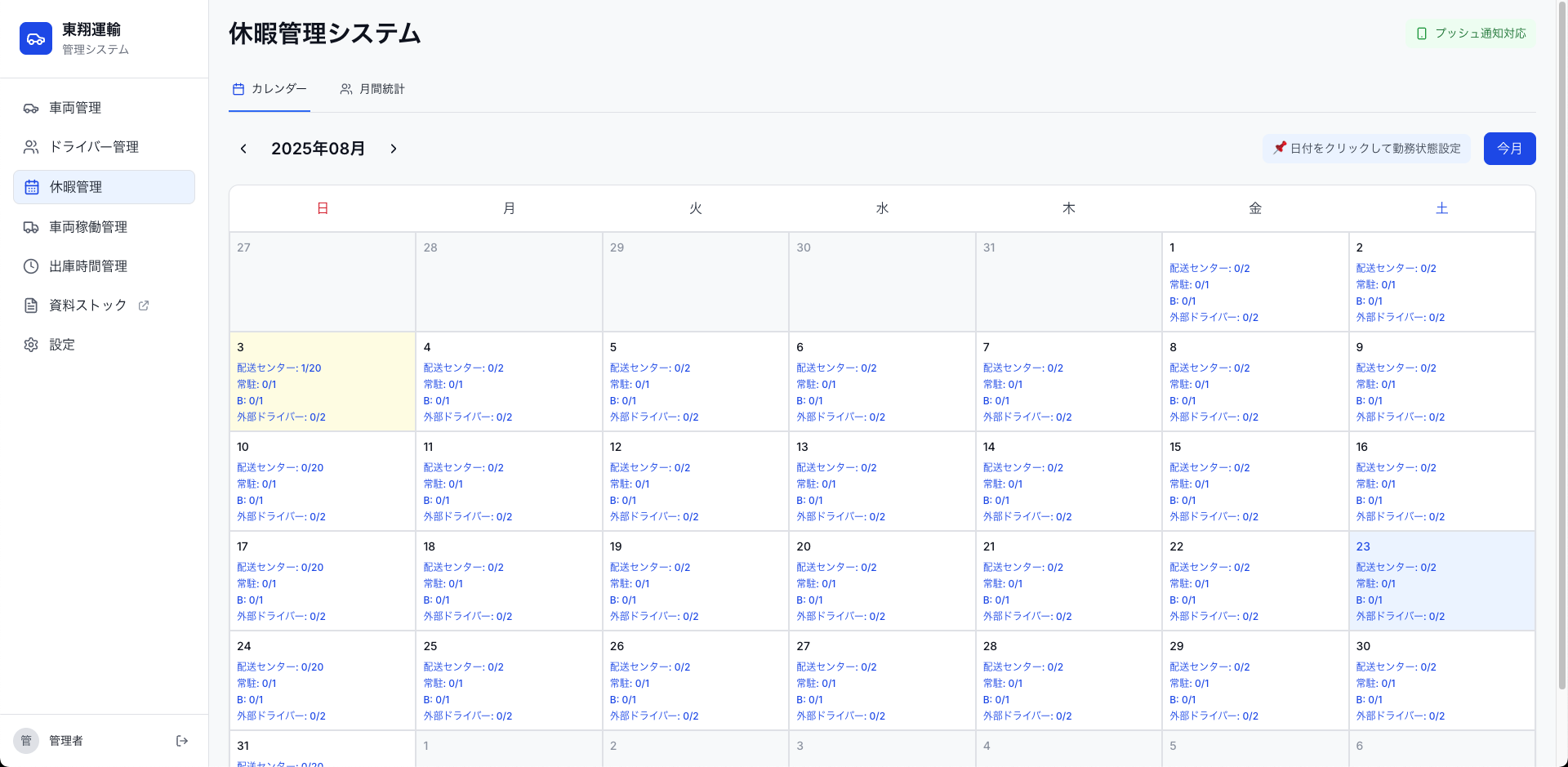Click the 管 user avatar
Viewport: 1568px width, 767px height.
(26, 741)
